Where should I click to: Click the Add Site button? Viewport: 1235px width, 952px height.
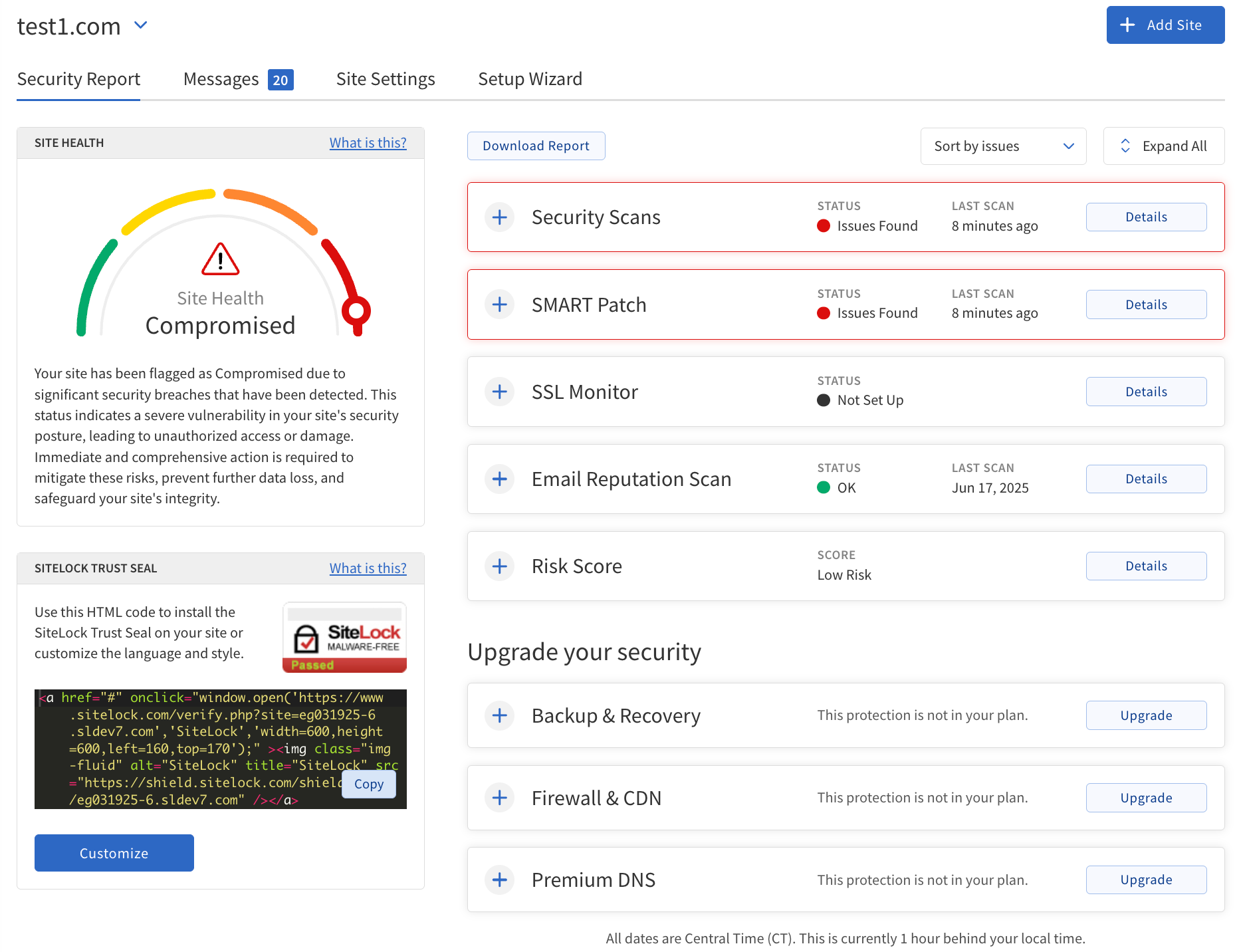coord(1165,25)
